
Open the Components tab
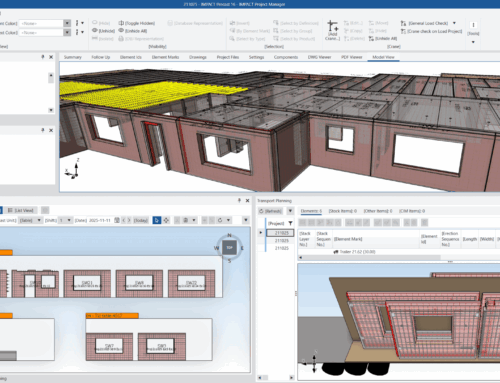coord(286,57)
